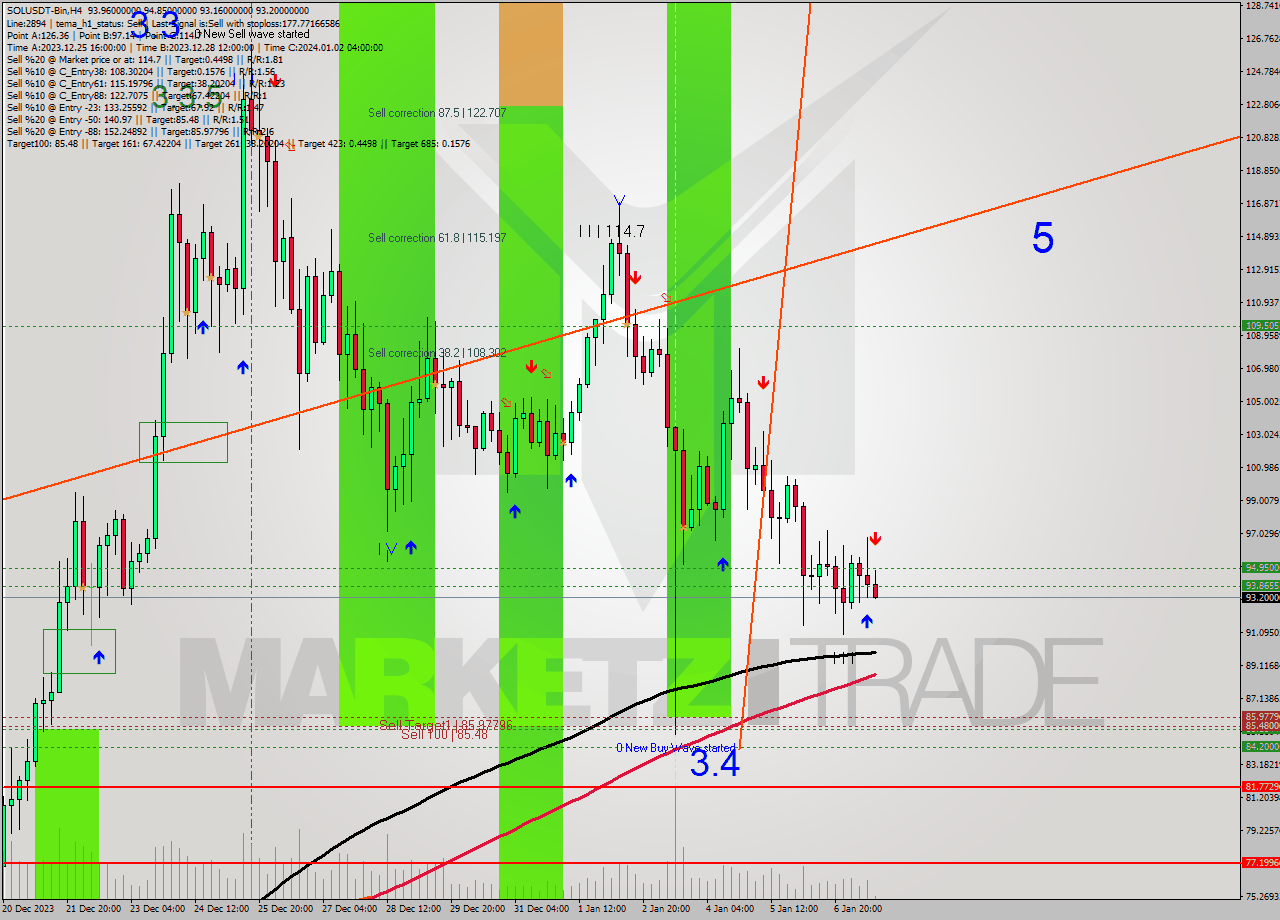Click the 'I V' wave label near 28 Dec low

point(388,548)
